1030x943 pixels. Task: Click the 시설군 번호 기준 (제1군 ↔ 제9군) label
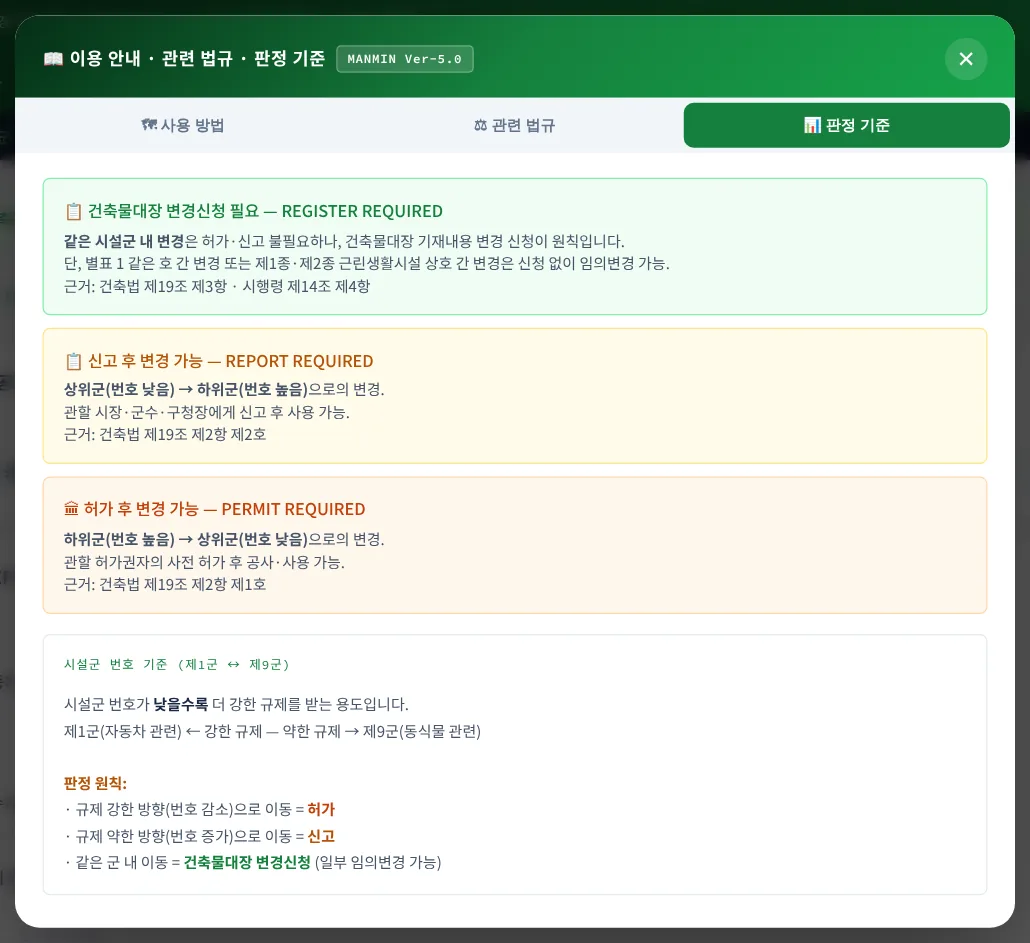pos(176,665)
